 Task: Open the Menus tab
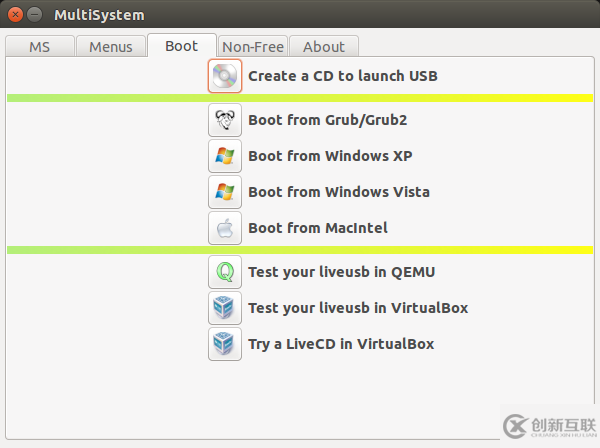[111, 47]
